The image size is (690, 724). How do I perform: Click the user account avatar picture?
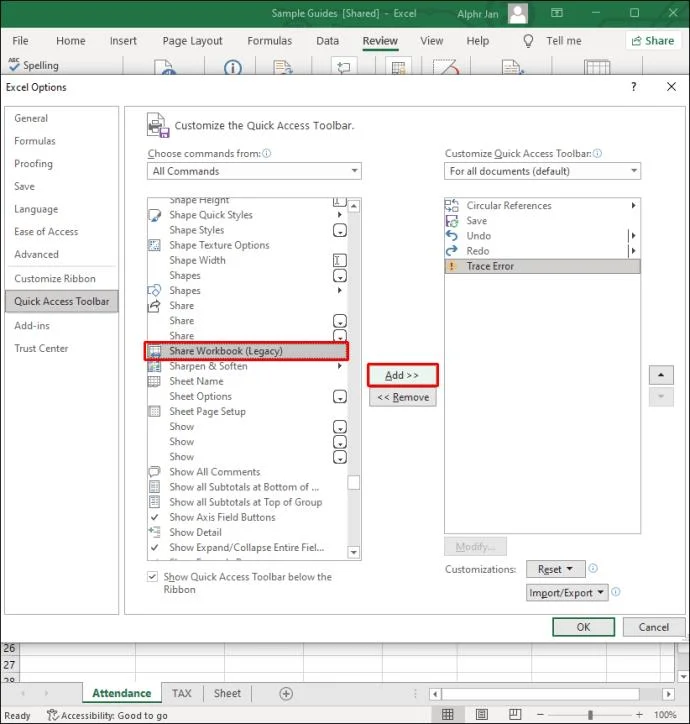(x=518, y=13)
